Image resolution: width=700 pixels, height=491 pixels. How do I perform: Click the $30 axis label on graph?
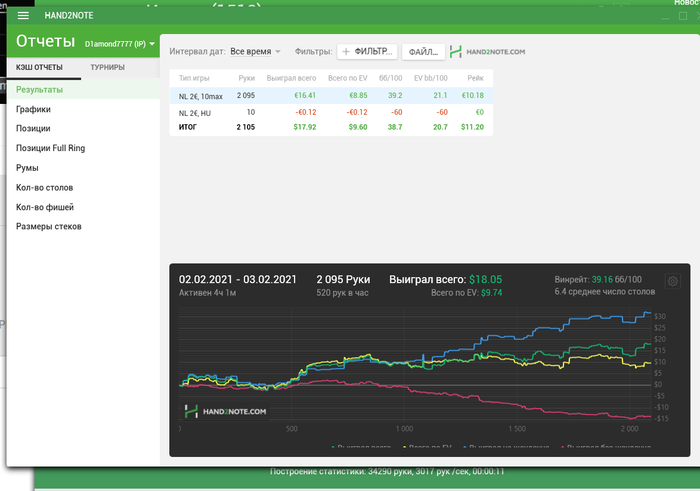pos(660,316)
